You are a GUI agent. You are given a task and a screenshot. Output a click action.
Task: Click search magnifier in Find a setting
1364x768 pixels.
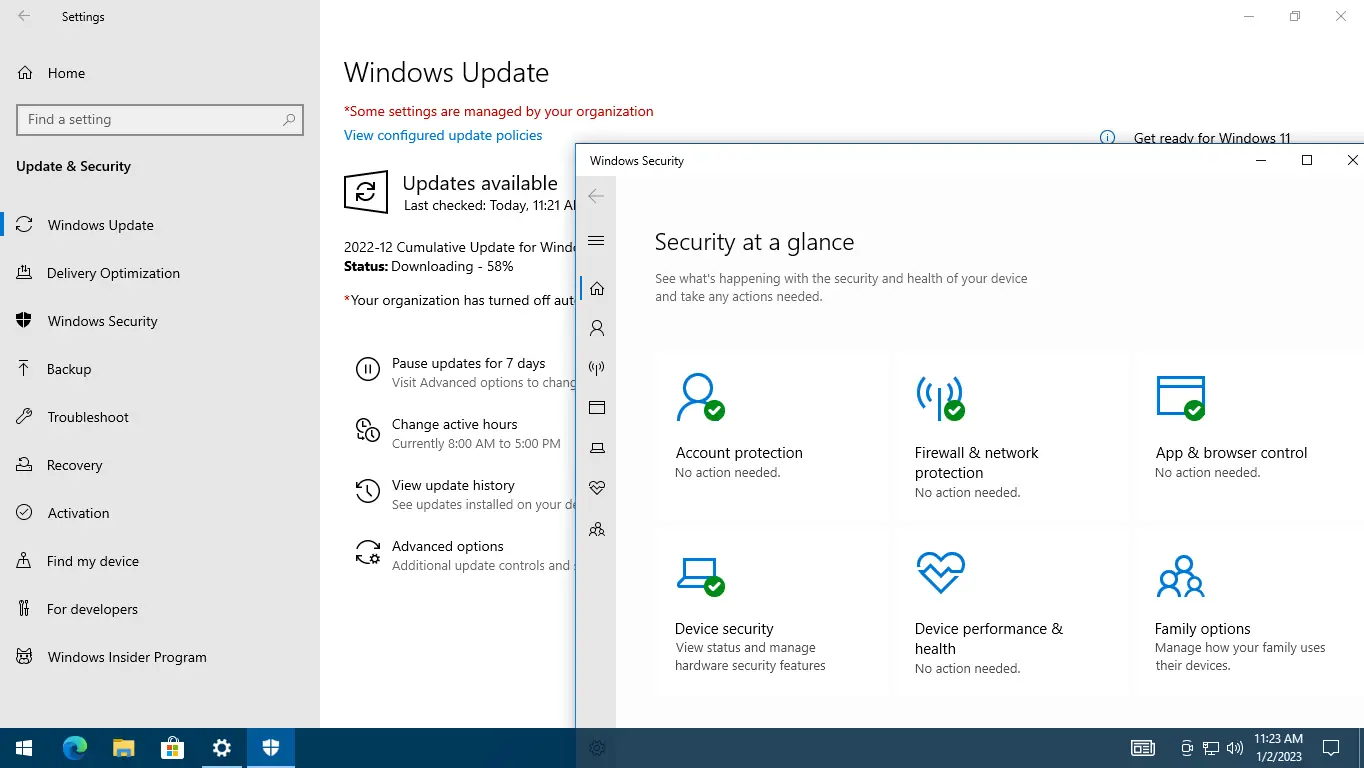coord(289,119)
